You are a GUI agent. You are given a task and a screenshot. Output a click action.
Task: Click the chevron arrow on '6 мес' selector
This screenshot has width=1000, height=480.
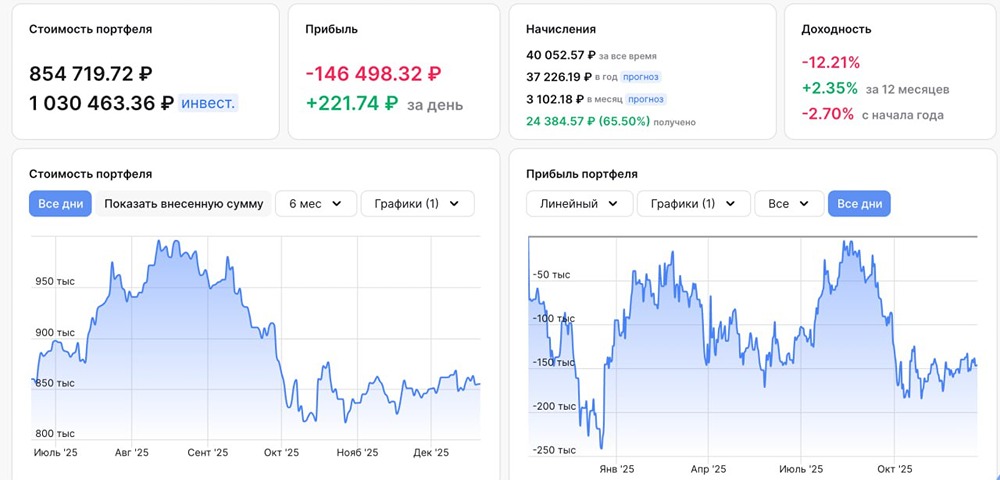coord(337,204)
